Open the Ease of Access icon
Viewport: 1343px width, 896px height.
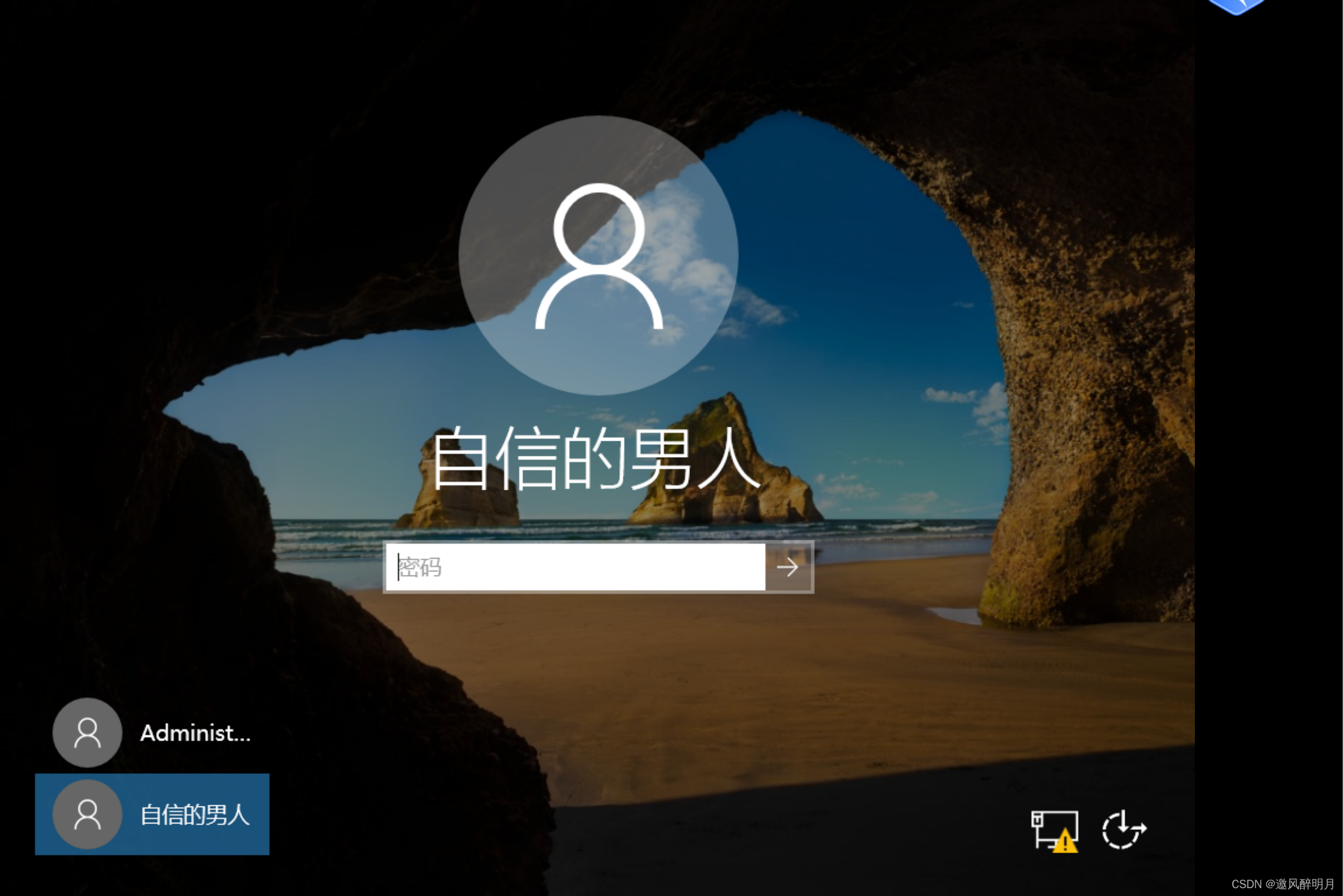[x=1124, y=829]
